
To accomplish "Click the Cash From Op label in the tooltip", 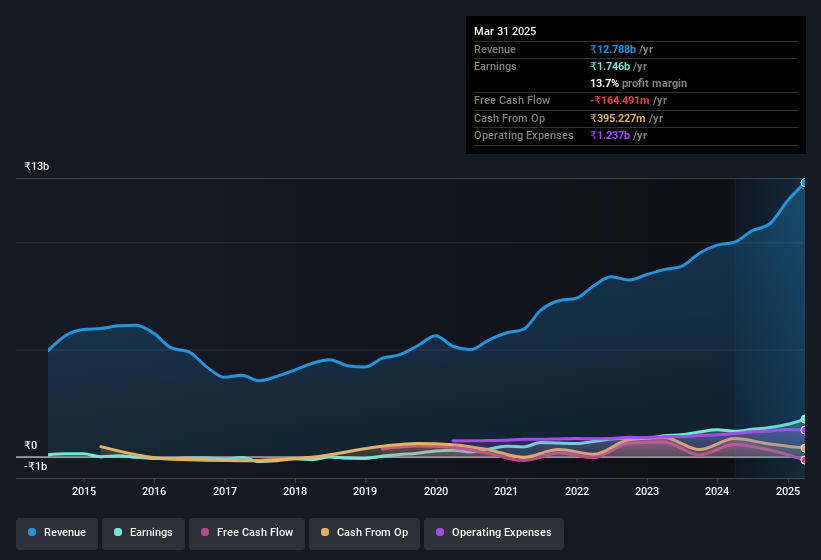I will 509,118.
